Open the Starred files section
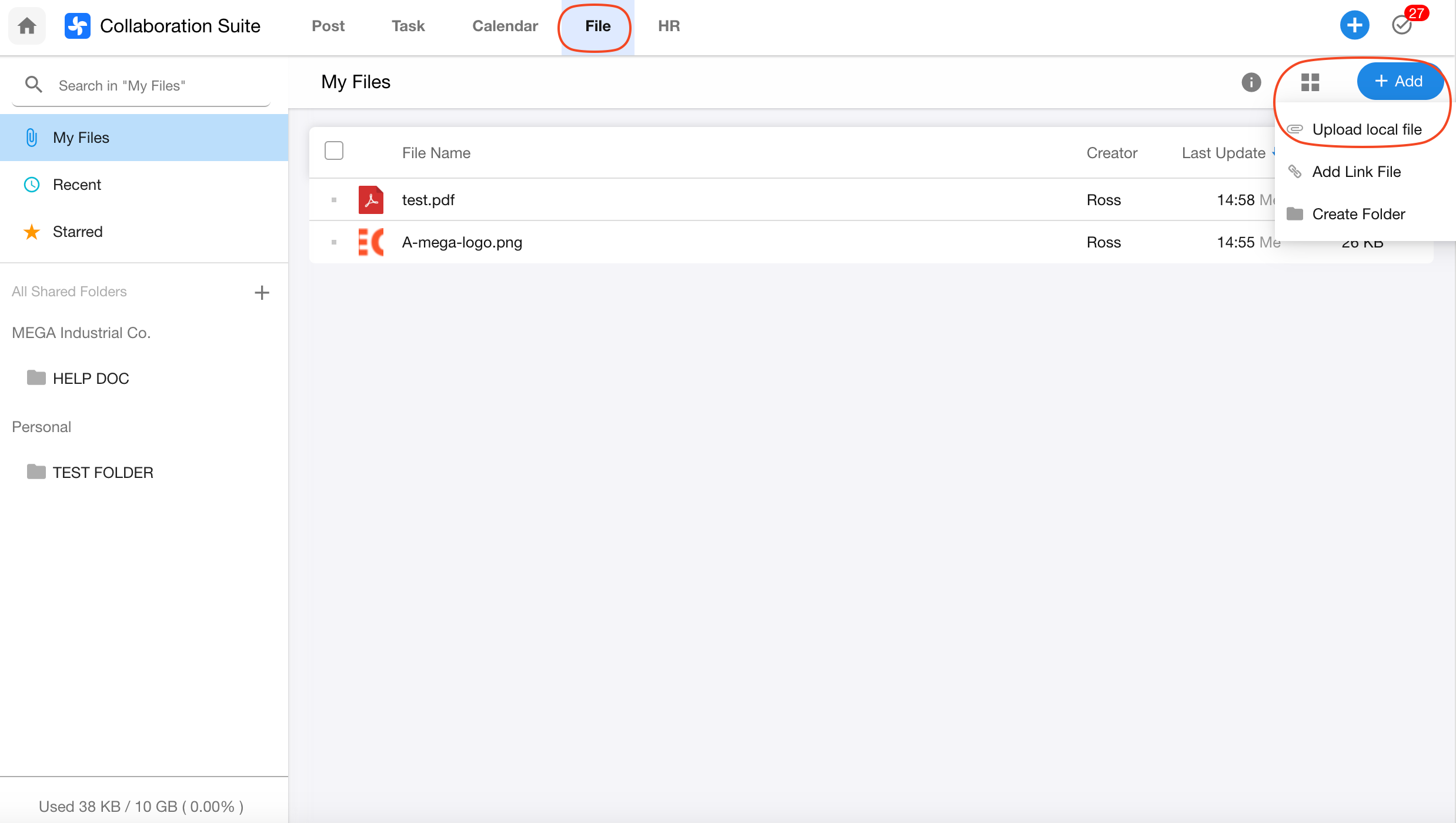Viewport: 1456px width, 823px height. (78, 232)
